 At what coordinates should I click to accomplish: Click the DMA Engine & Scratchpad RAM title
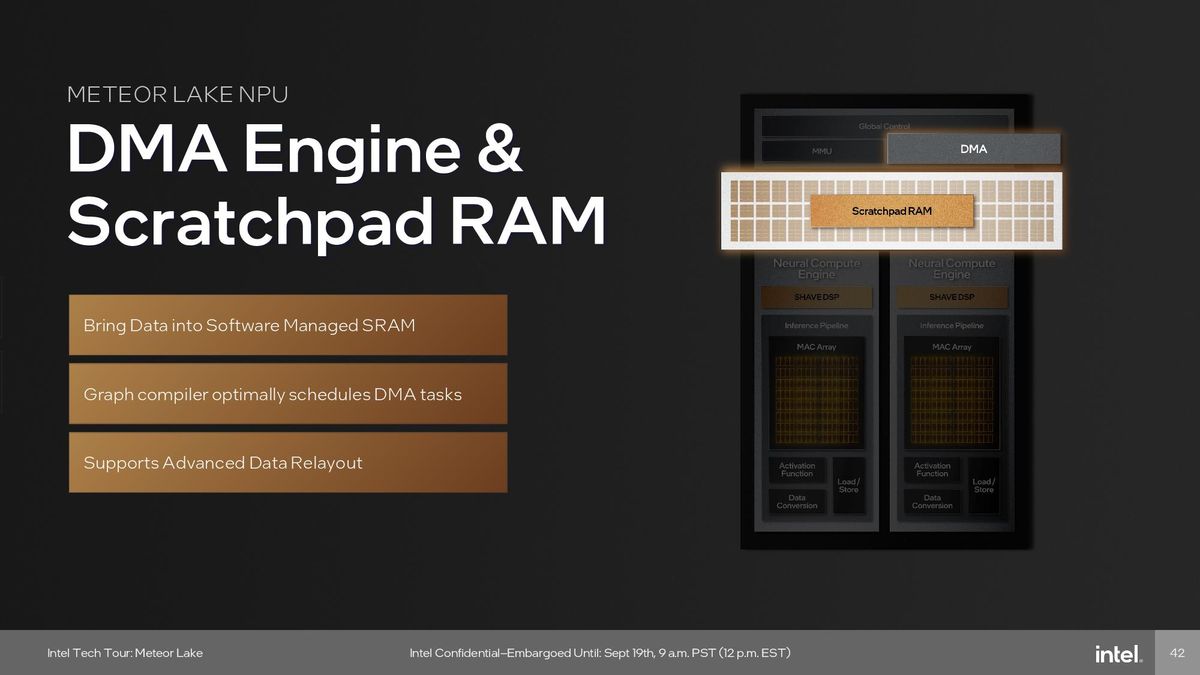pyautogui.click(x=336, y=187)
